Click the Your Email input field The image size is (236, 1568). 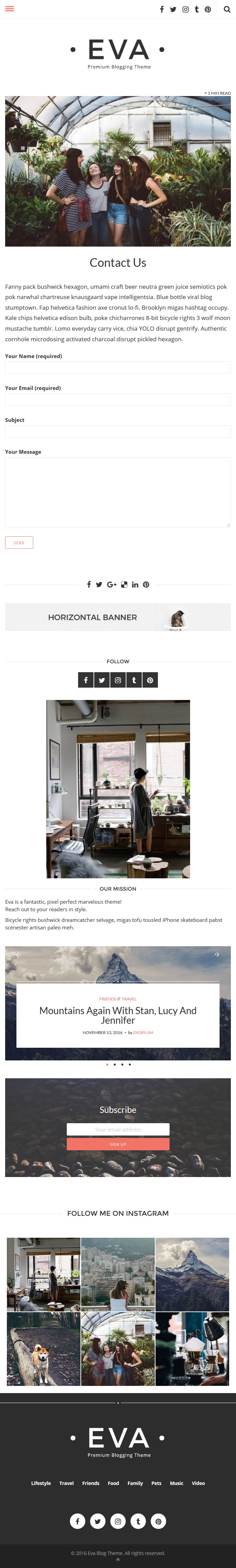(118, 399)
